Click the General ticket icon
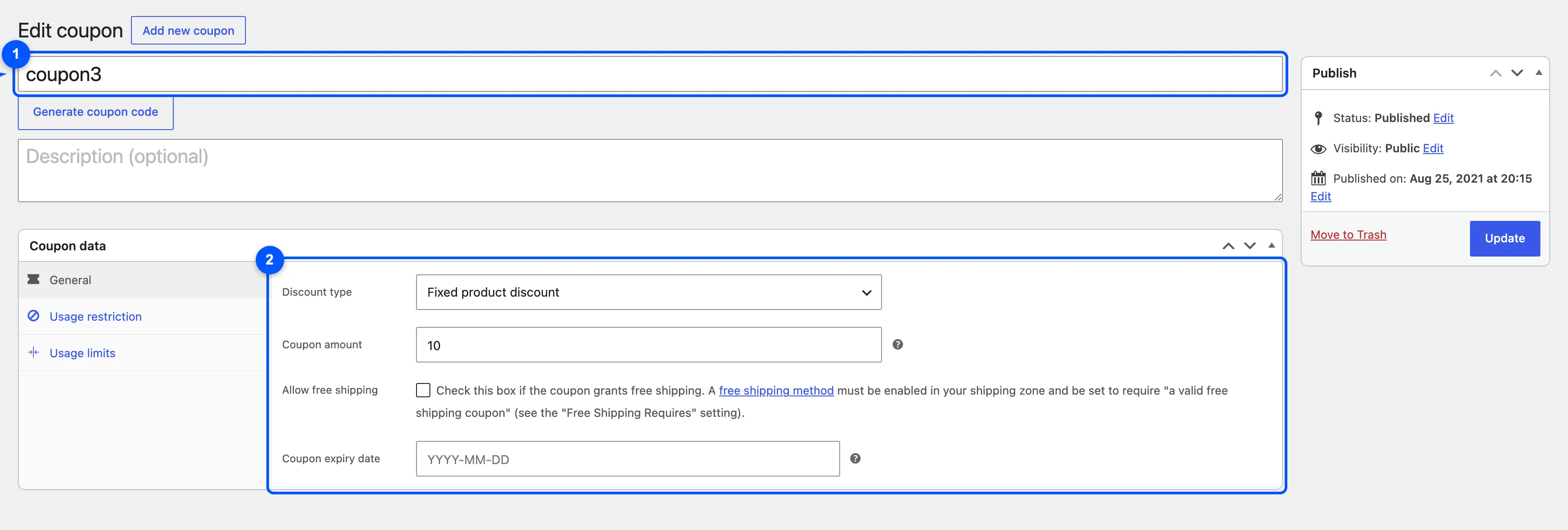Image resolution: width=1568 pixels, height=530 pixels. [x=33, y=279]
